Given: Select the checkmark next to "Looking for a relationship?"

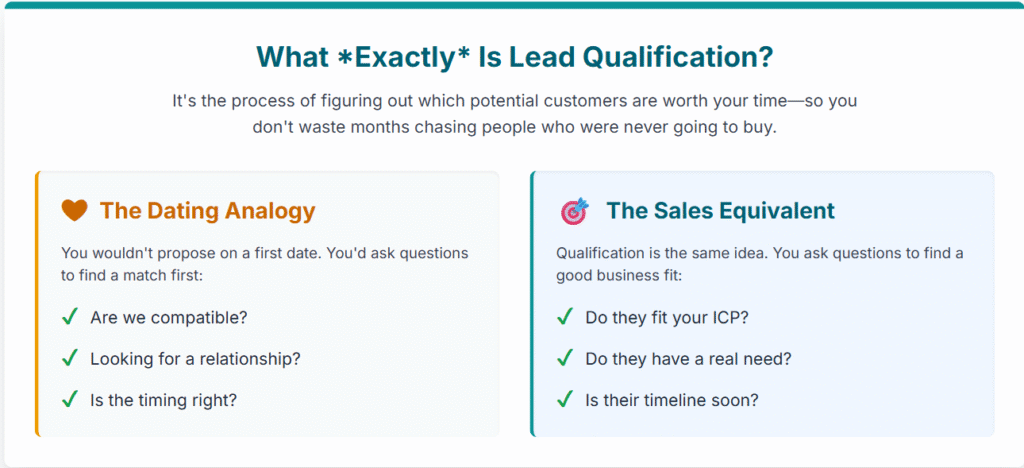Looking at the screenshot, I should [70, 358].
